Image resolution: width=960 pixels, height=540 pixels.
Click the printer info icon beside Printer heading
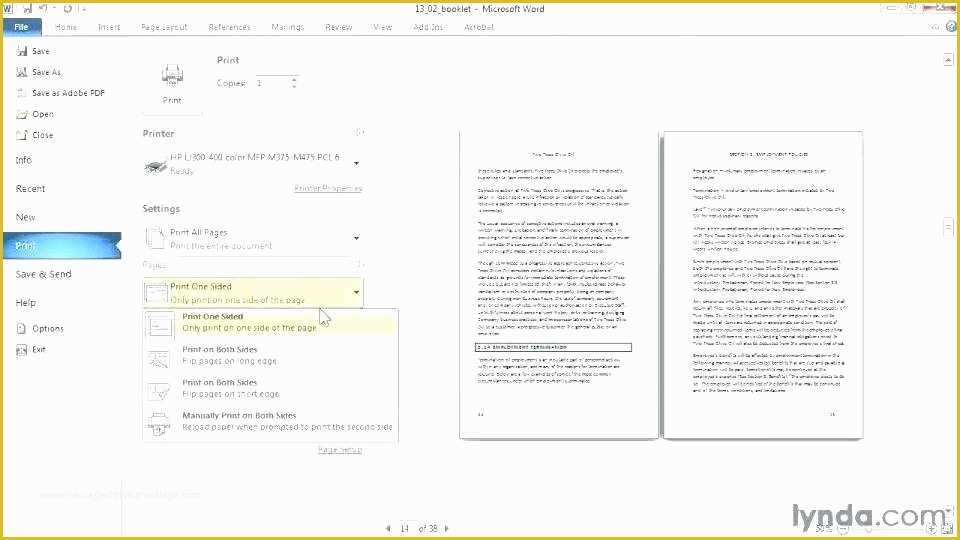point(360,133)
